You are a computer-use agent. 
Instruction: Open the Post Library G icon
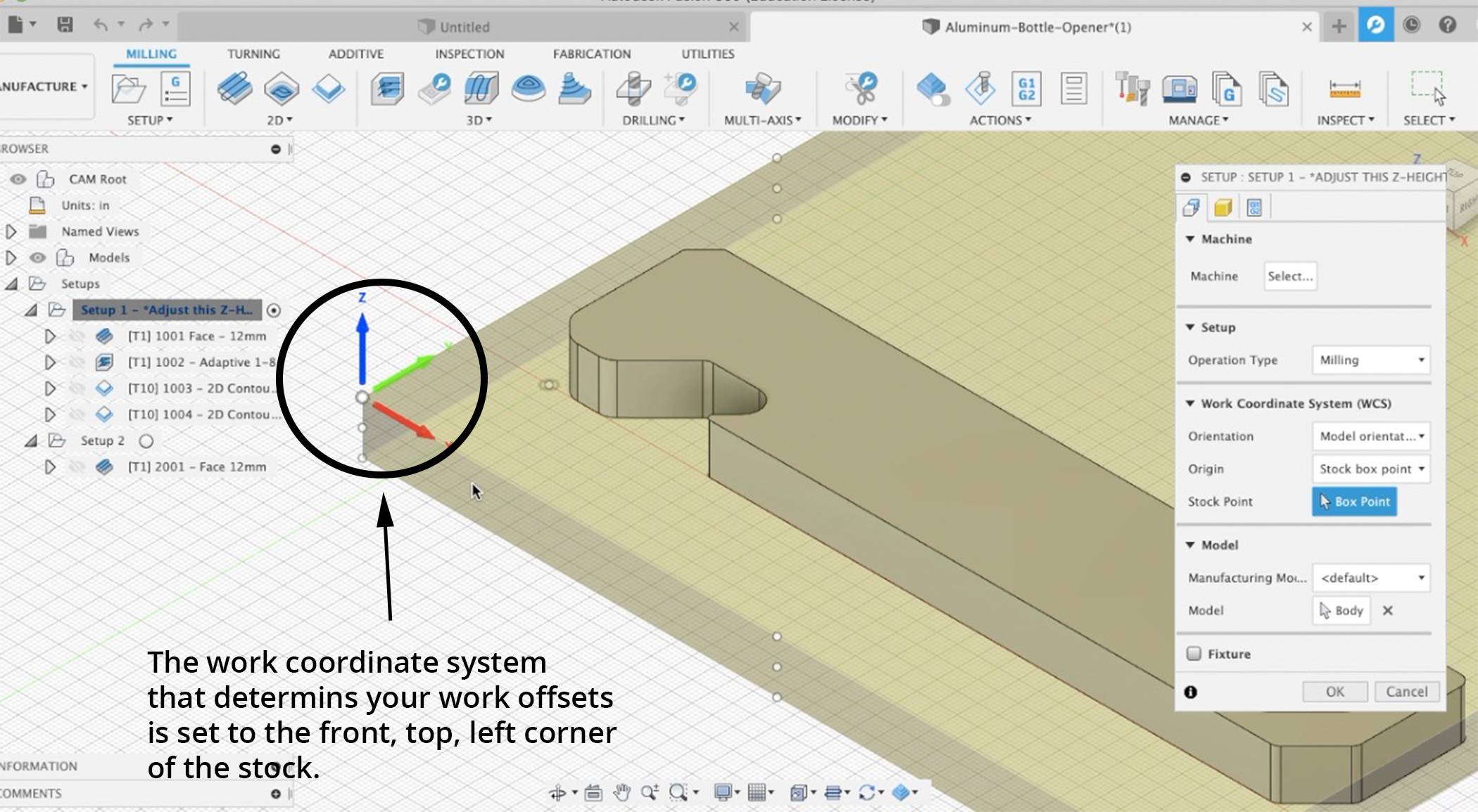(x=1227, y=89)
